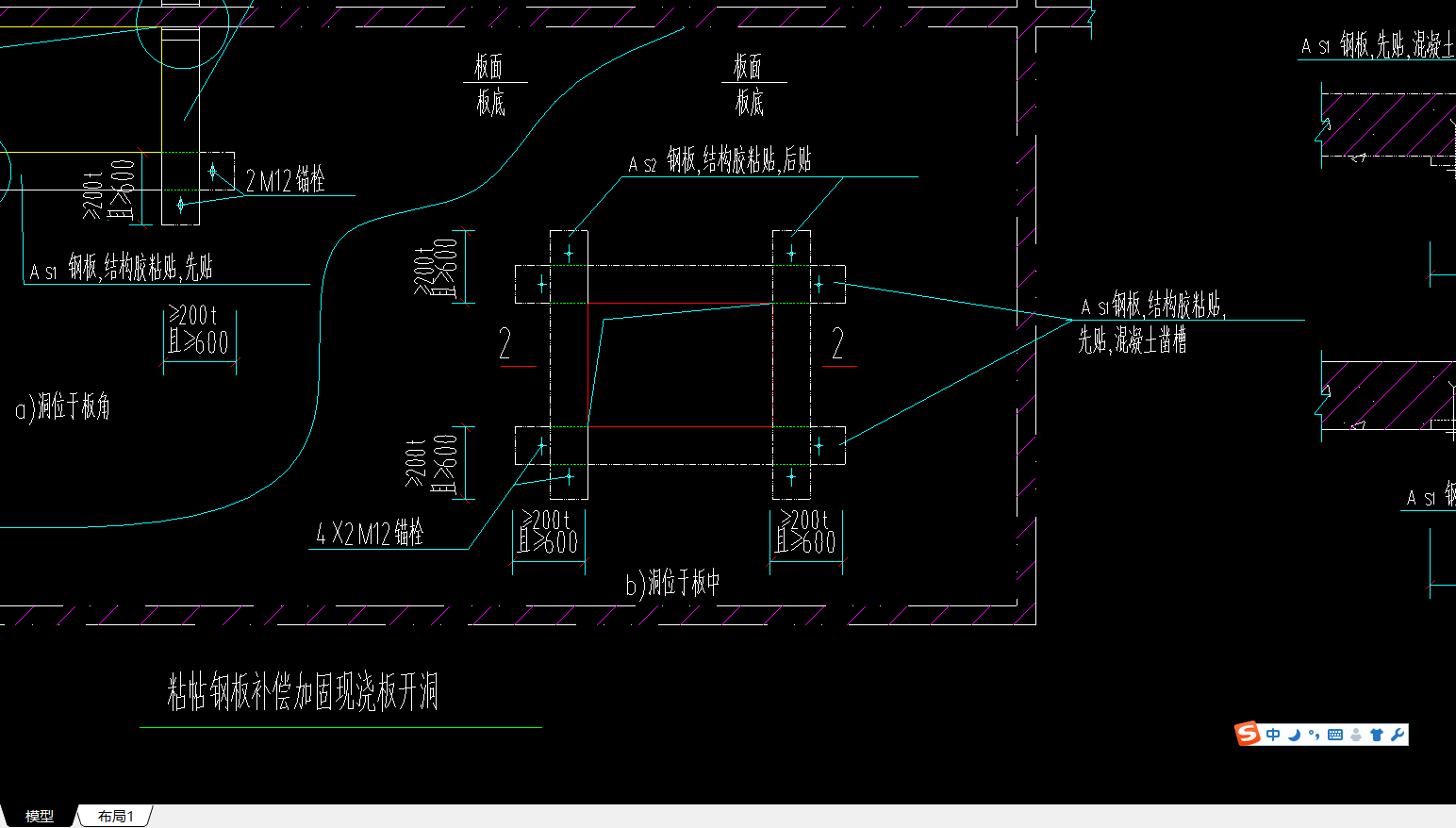The image size is (1456, 828).
Task: Toggle the half-moon full/half-width icon
Action: pyautogui.click(x=1294, y=735)
